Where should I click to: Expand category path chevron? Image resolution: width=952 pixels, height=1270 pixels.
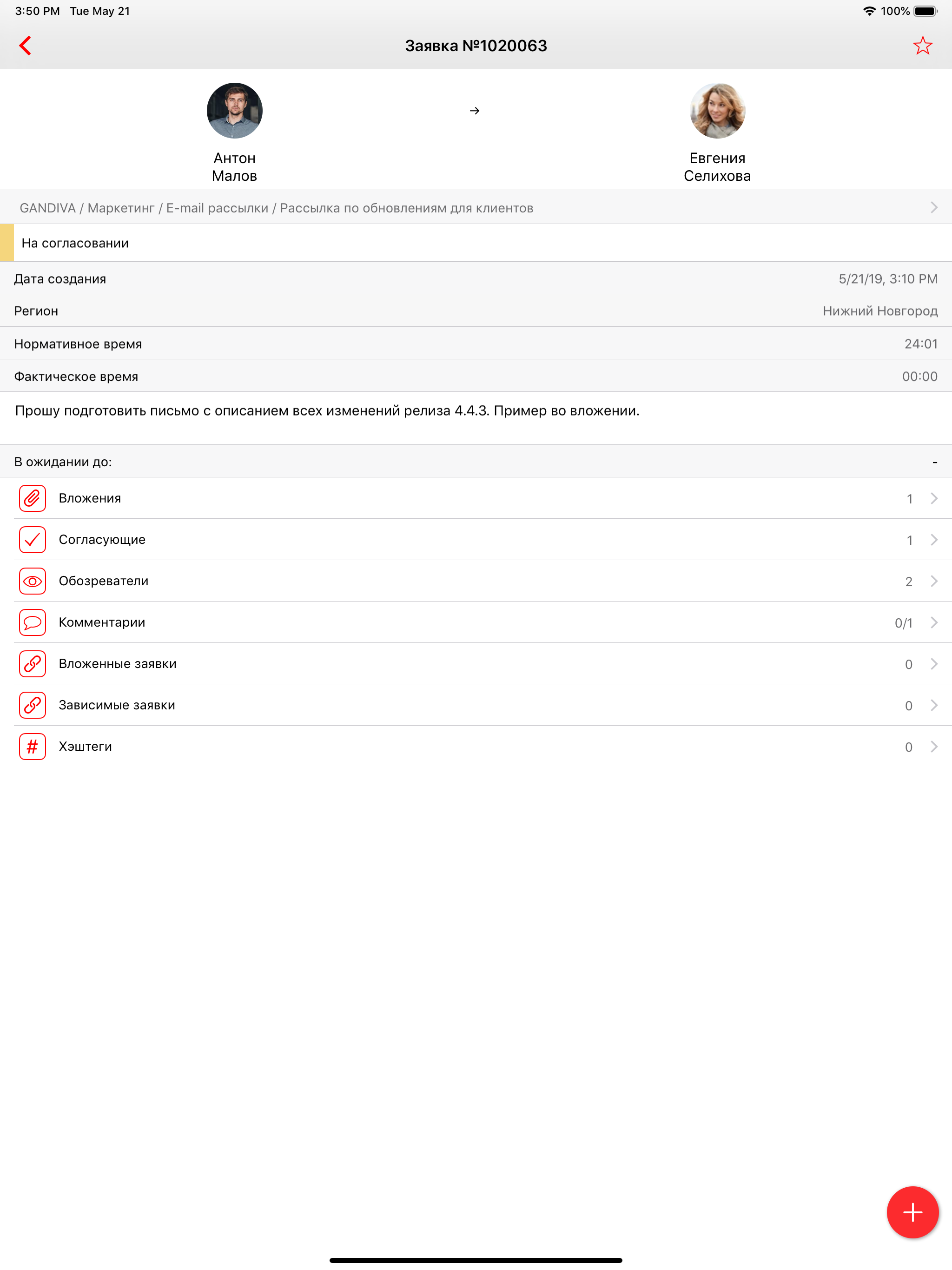click(x=933, y=207)
